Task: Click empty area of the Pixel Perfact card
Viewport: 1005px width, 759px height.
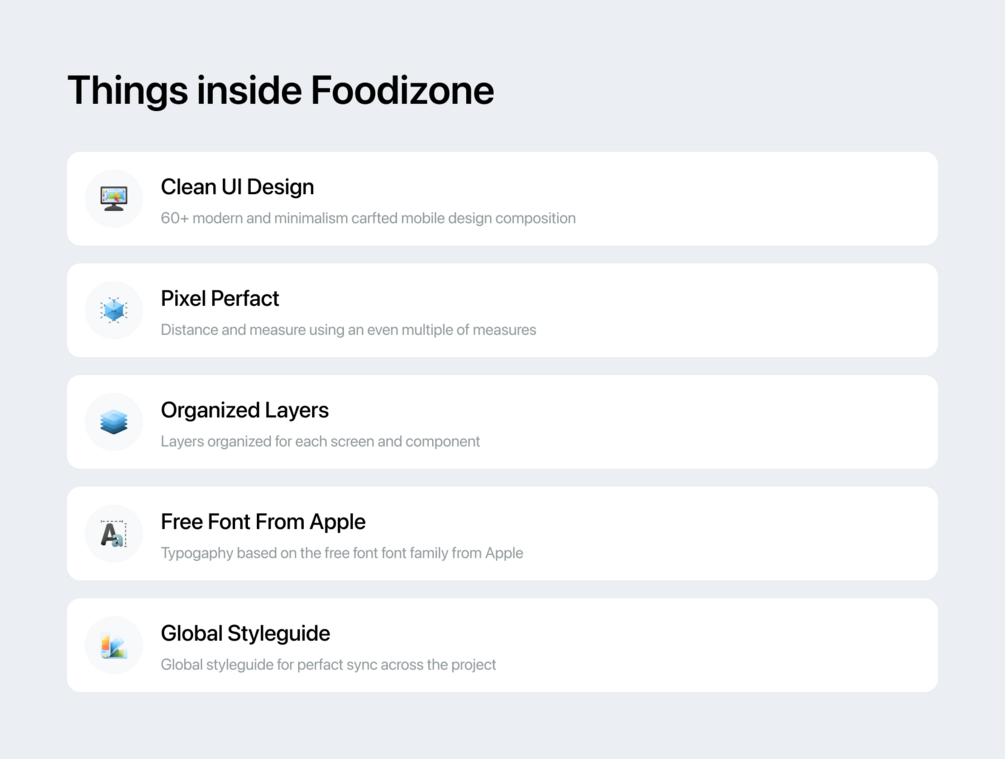Action: (x=760, y=311)
